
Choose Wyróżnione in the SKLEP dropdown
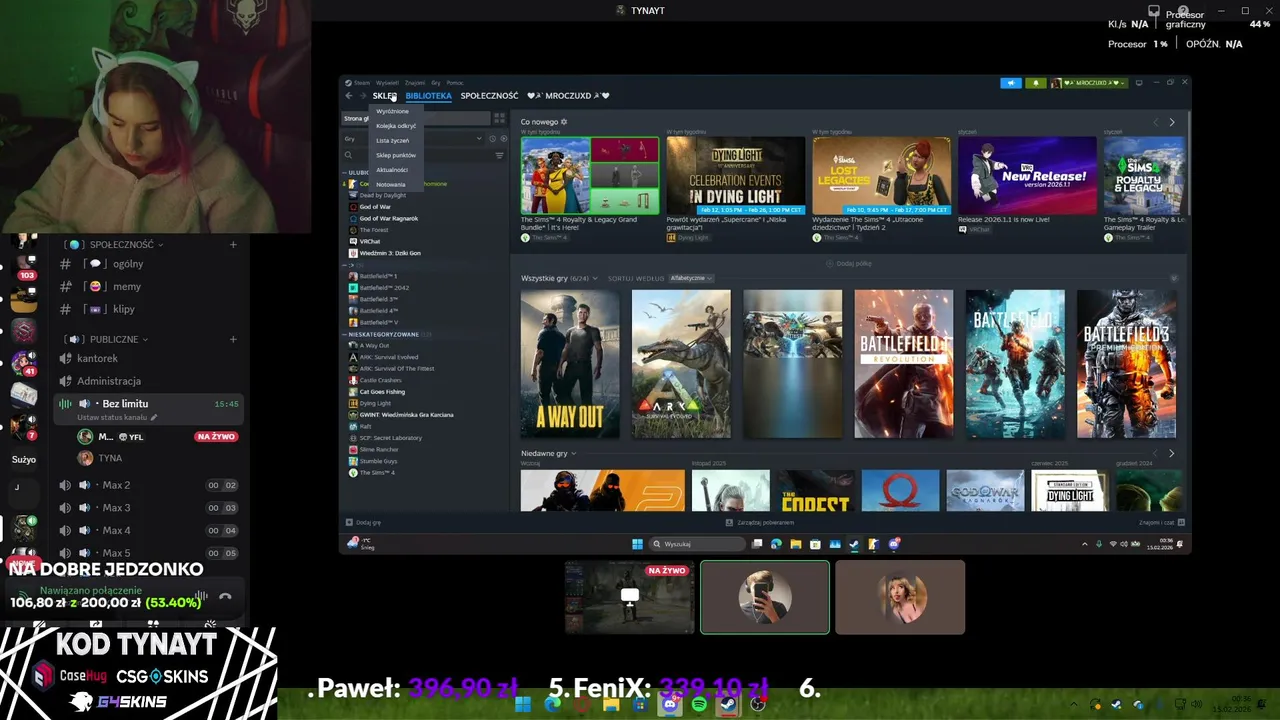(x=392, y=111)
